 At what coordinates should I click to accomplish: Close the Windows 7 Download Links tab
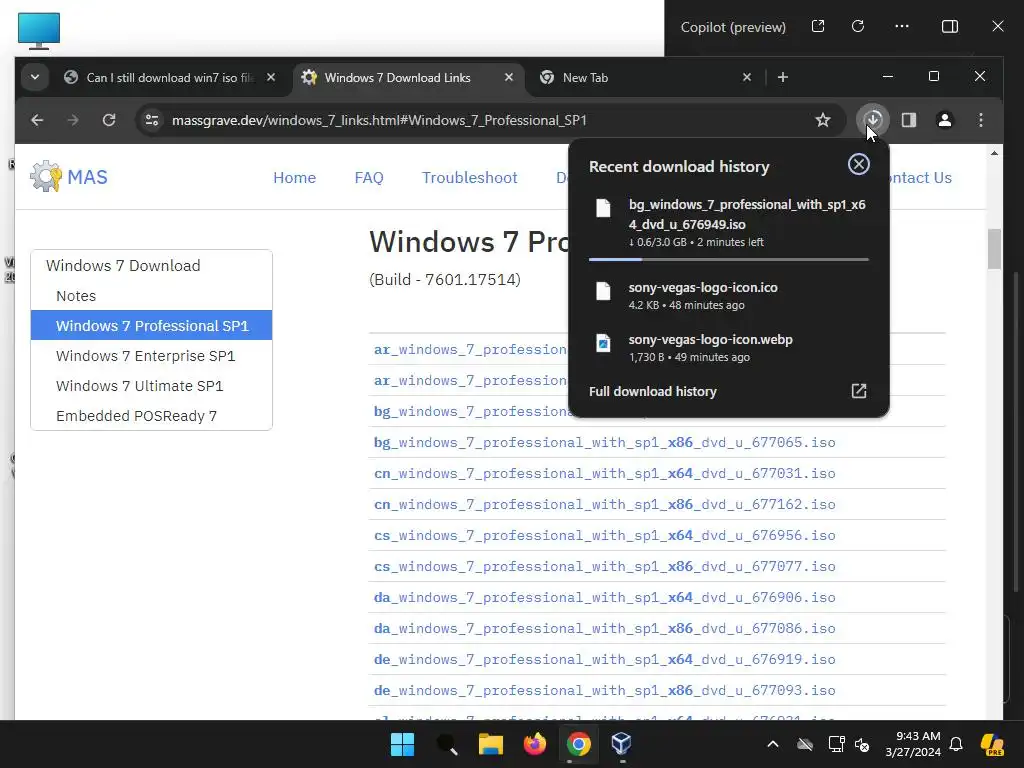(509, 77)
